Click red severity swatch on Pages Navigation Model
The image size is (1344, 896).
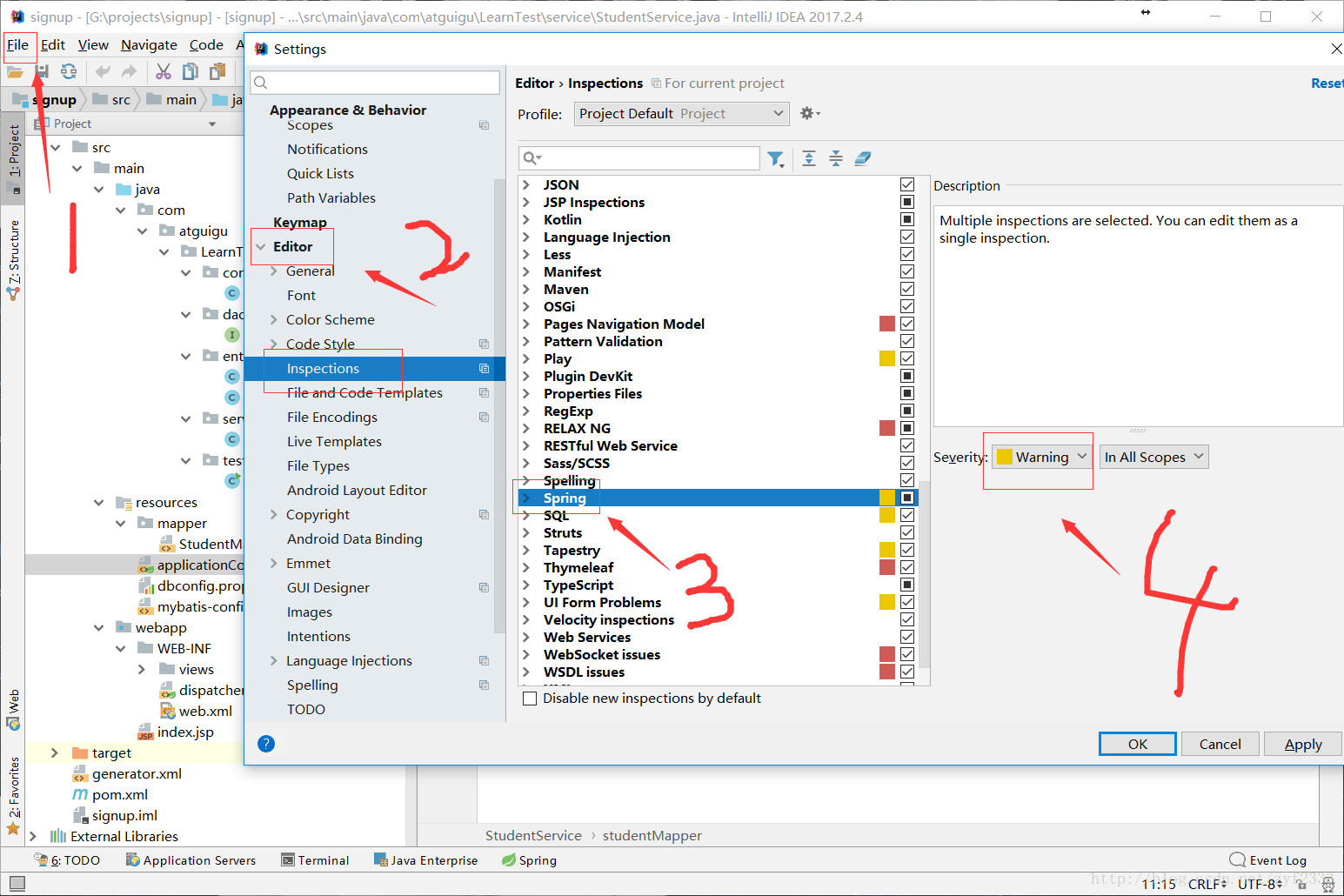(x=887, y=324)
